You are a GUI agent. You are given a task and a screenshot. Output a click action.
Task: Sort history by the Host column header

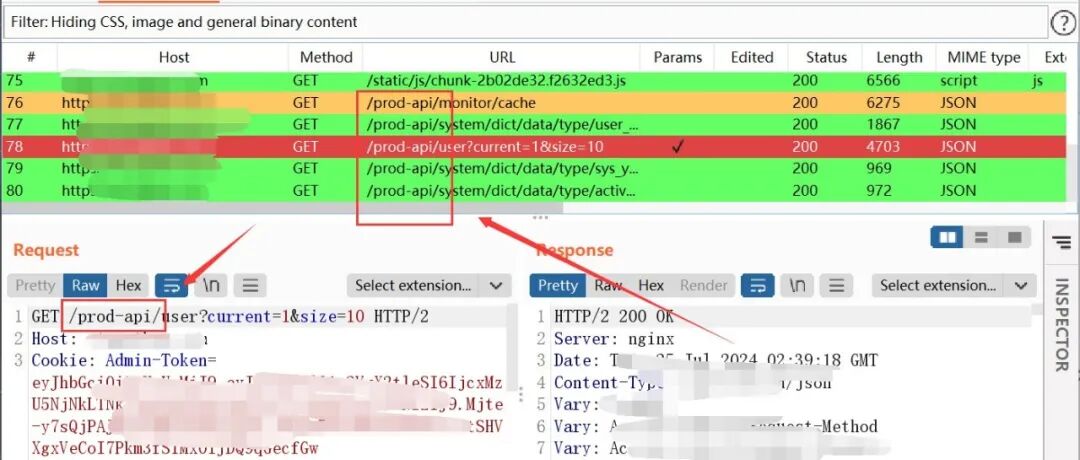pyautogui.click(x=174, y=57)
